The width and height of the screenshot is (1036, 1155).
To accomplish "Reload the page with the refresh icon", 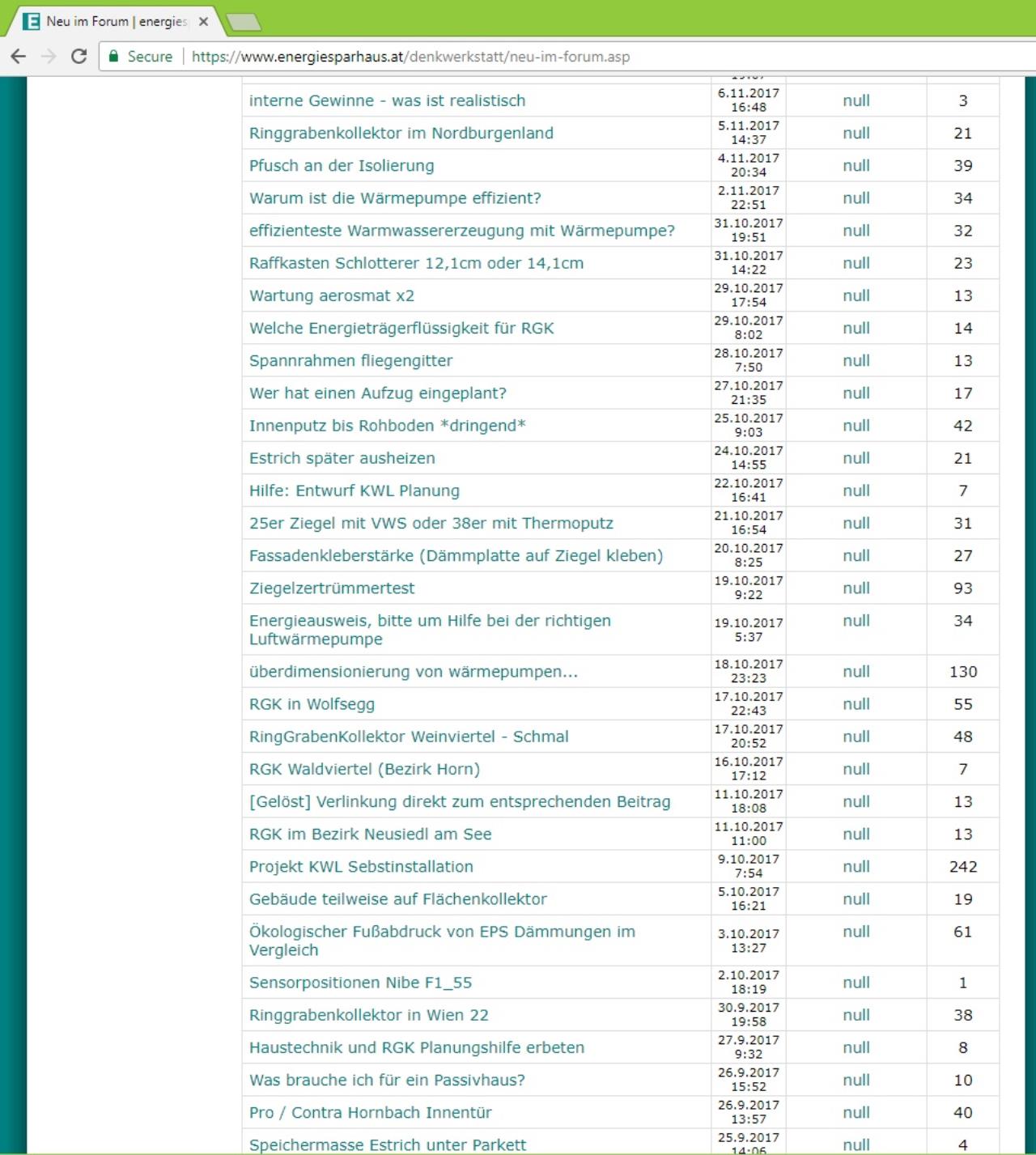I will pos(79,57).
